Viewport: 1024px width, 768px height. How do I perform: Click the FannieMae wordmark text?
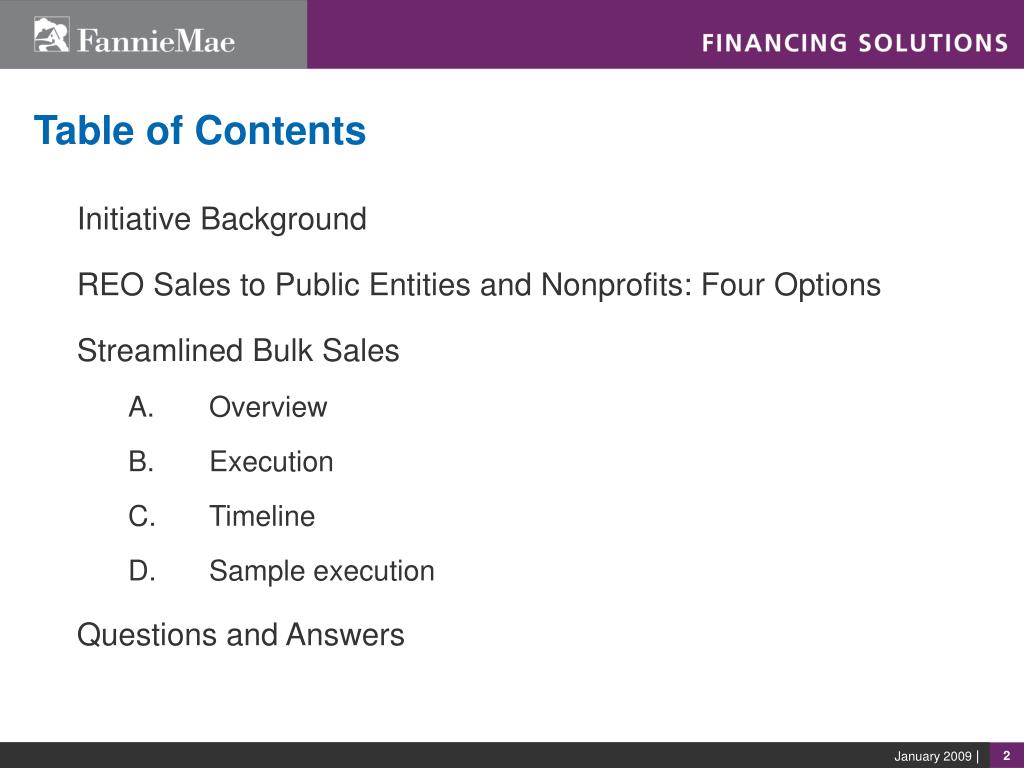(x=156, y=40)
